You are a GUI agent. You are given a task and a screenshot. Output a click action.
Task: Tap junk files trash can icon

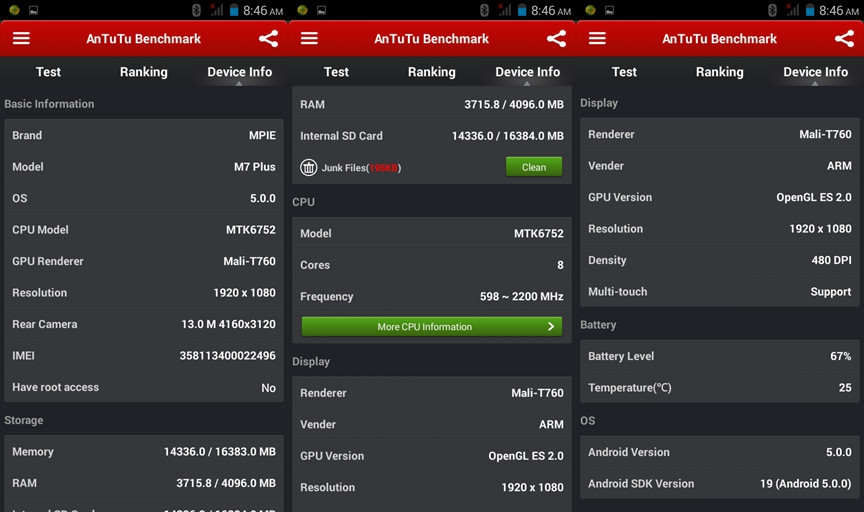(309, 167)
